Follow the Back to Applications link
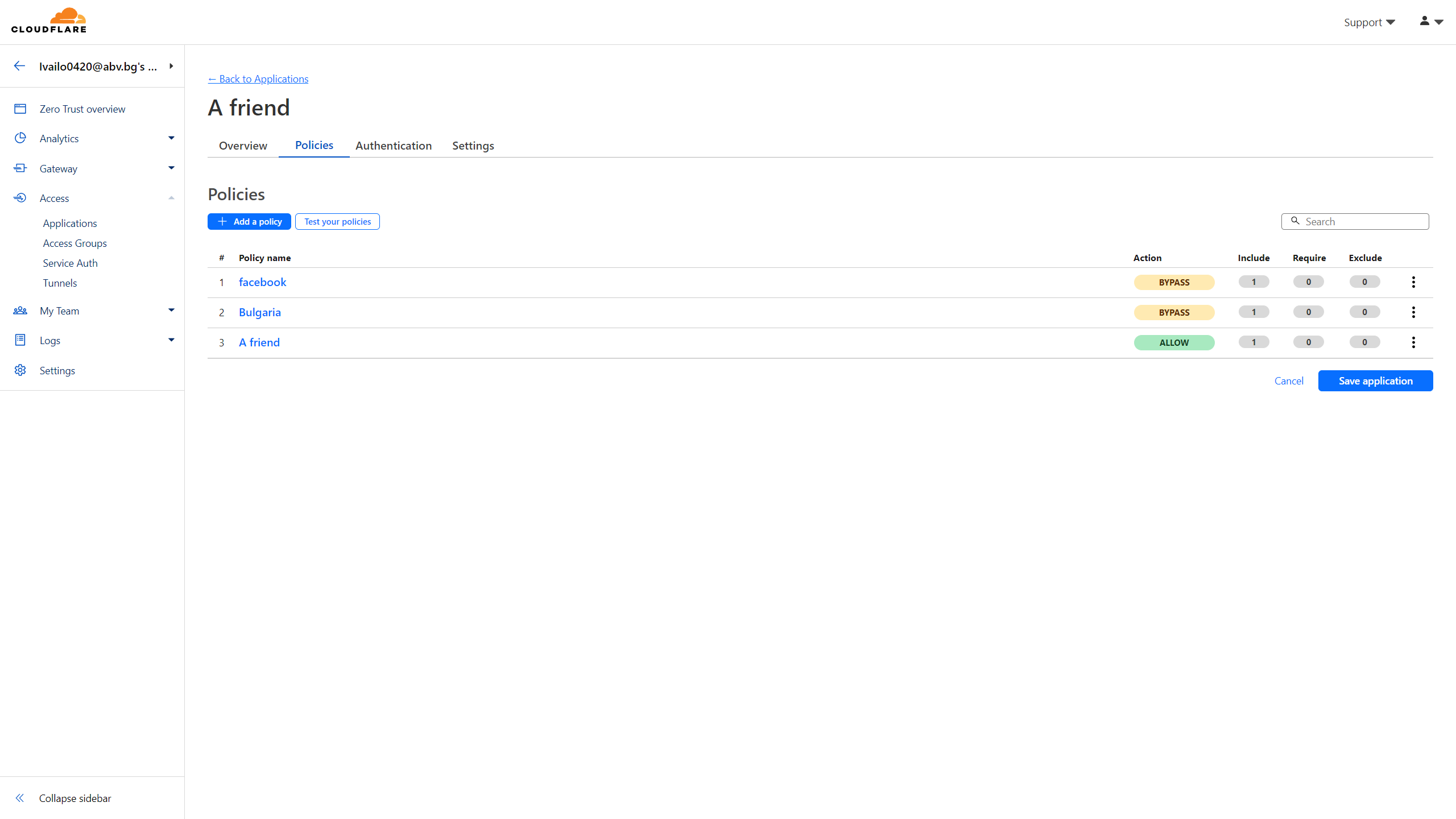 258,79
